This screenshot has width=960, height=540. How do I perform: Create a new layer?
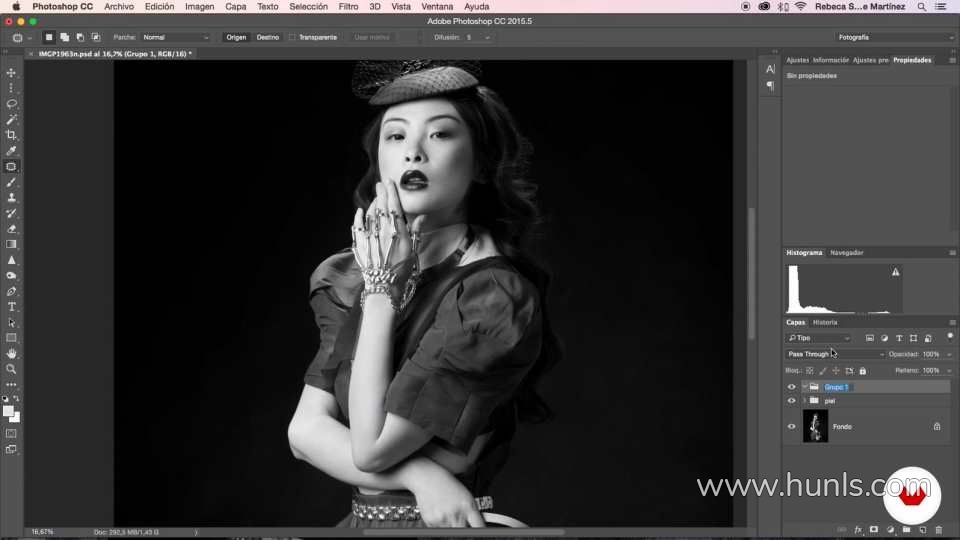923,530
